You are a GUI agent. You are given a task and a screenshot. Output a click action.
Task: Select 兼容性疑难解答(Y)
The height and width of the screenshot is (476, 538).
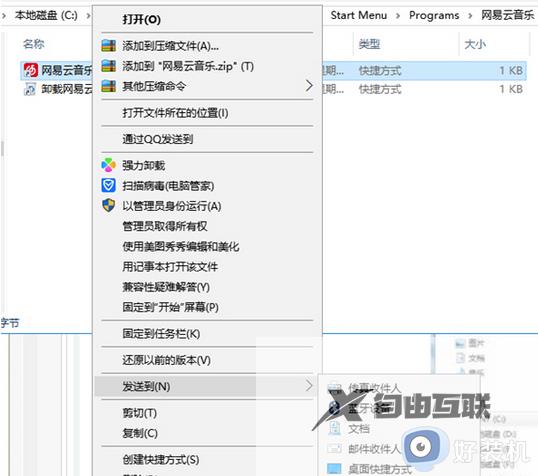[166, 287]
